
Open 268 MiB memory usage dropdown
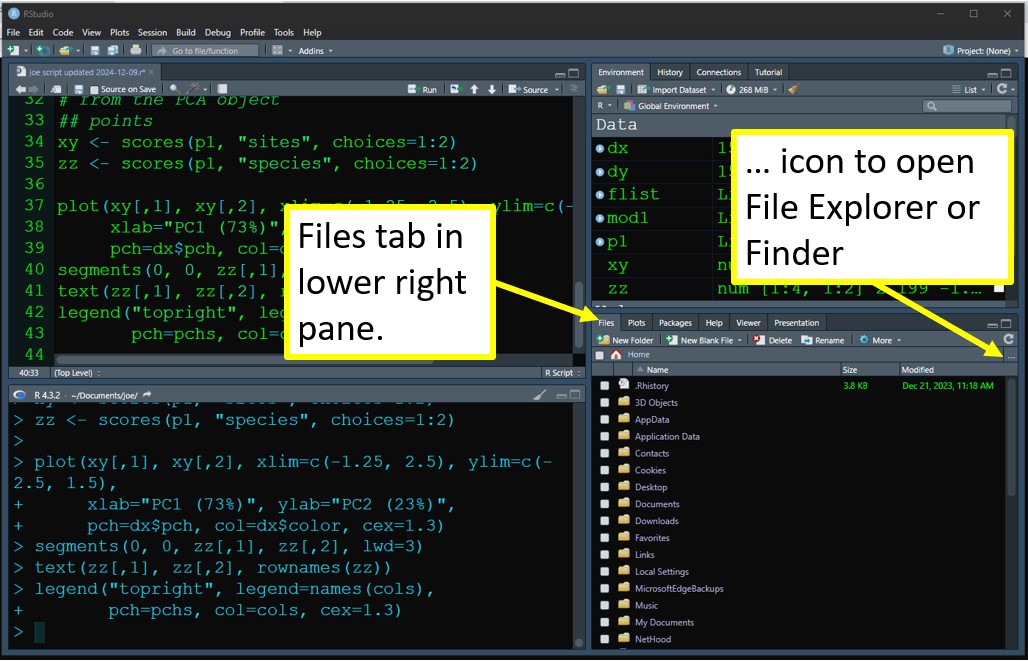tap(751, 90)
